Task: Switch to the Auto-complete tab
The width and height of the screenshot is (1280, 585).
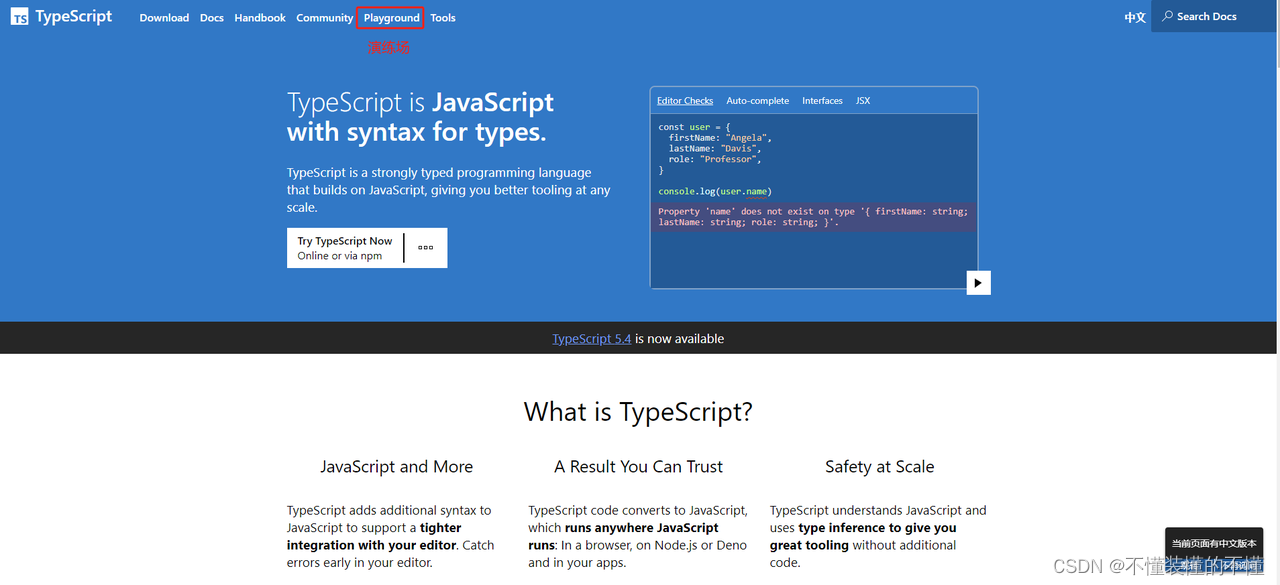Action: pos(757,101)
